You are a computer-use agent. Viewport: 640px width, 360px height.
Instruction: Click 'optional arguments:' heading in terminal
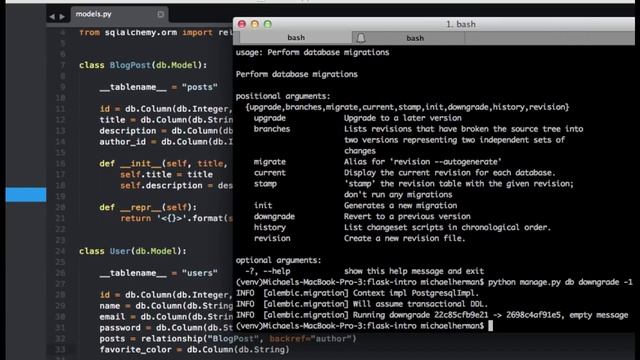pyautogui.click(x=278, y=260)
